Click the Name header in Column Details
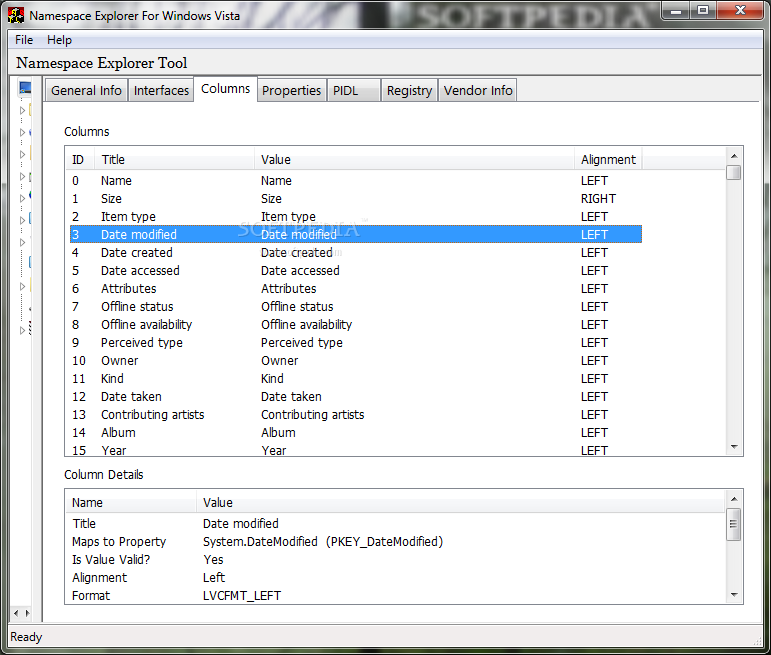Image resolution: width=771 pixels, height=655 pixels. 131,503
